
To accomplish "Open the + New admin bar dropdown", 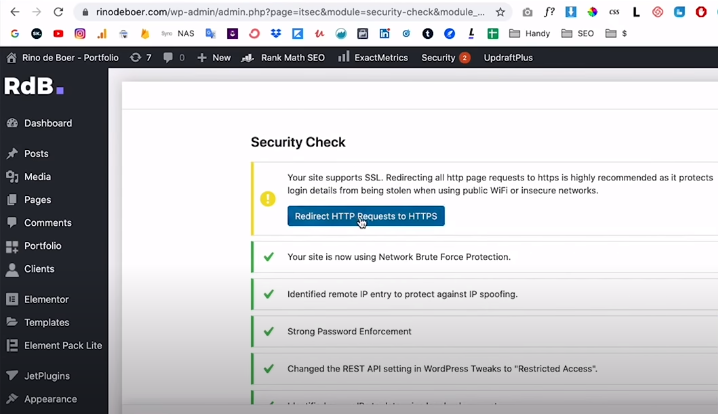I will click(x=214, y=58).
